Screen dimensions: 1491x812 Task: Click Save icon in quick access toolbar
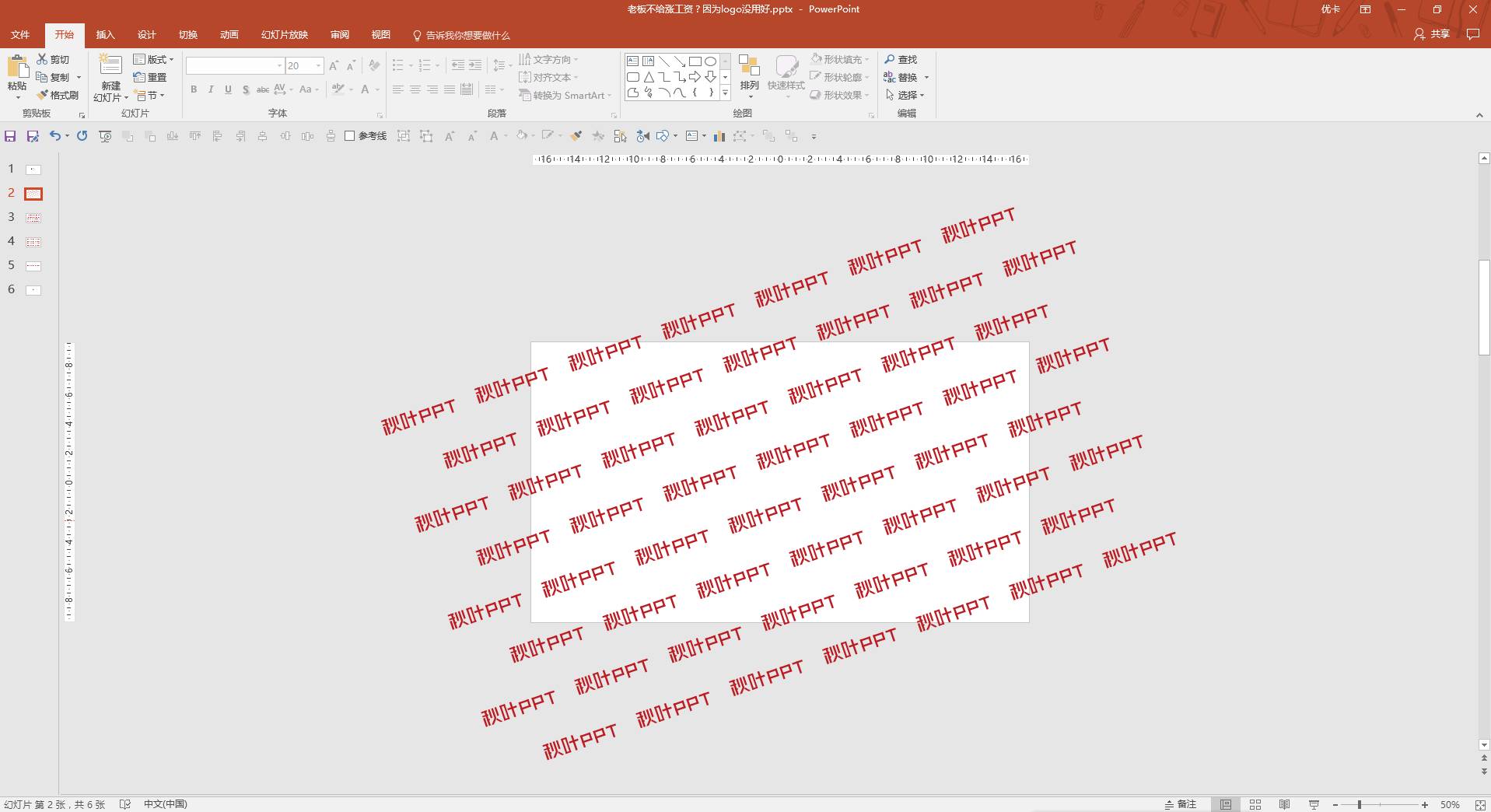tap(10, 136)
